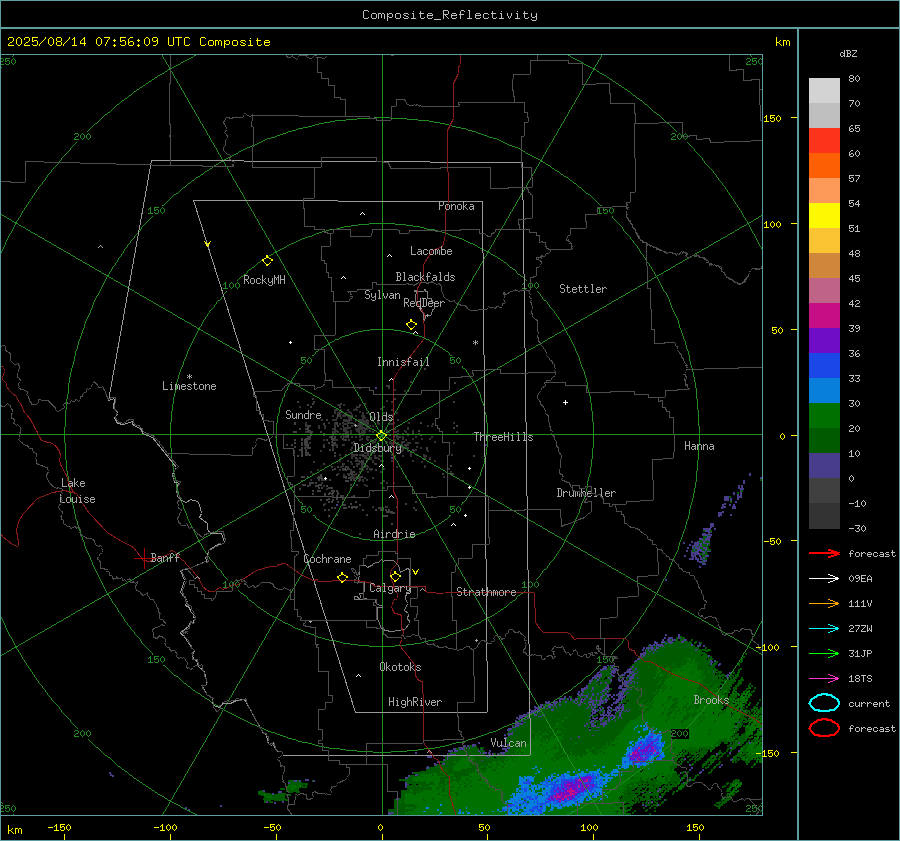This screenshot has height=841, width=900.
Task: Select the Okotoks label
Action: click(x=400, y=666)
